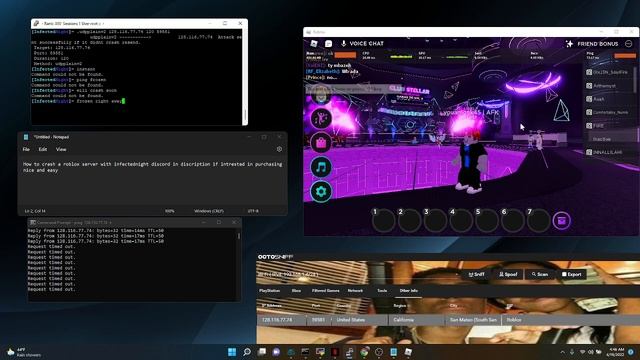Click the Windows (CRLF) status entry
Screen dimensions: 640x360
click(209, 211)
